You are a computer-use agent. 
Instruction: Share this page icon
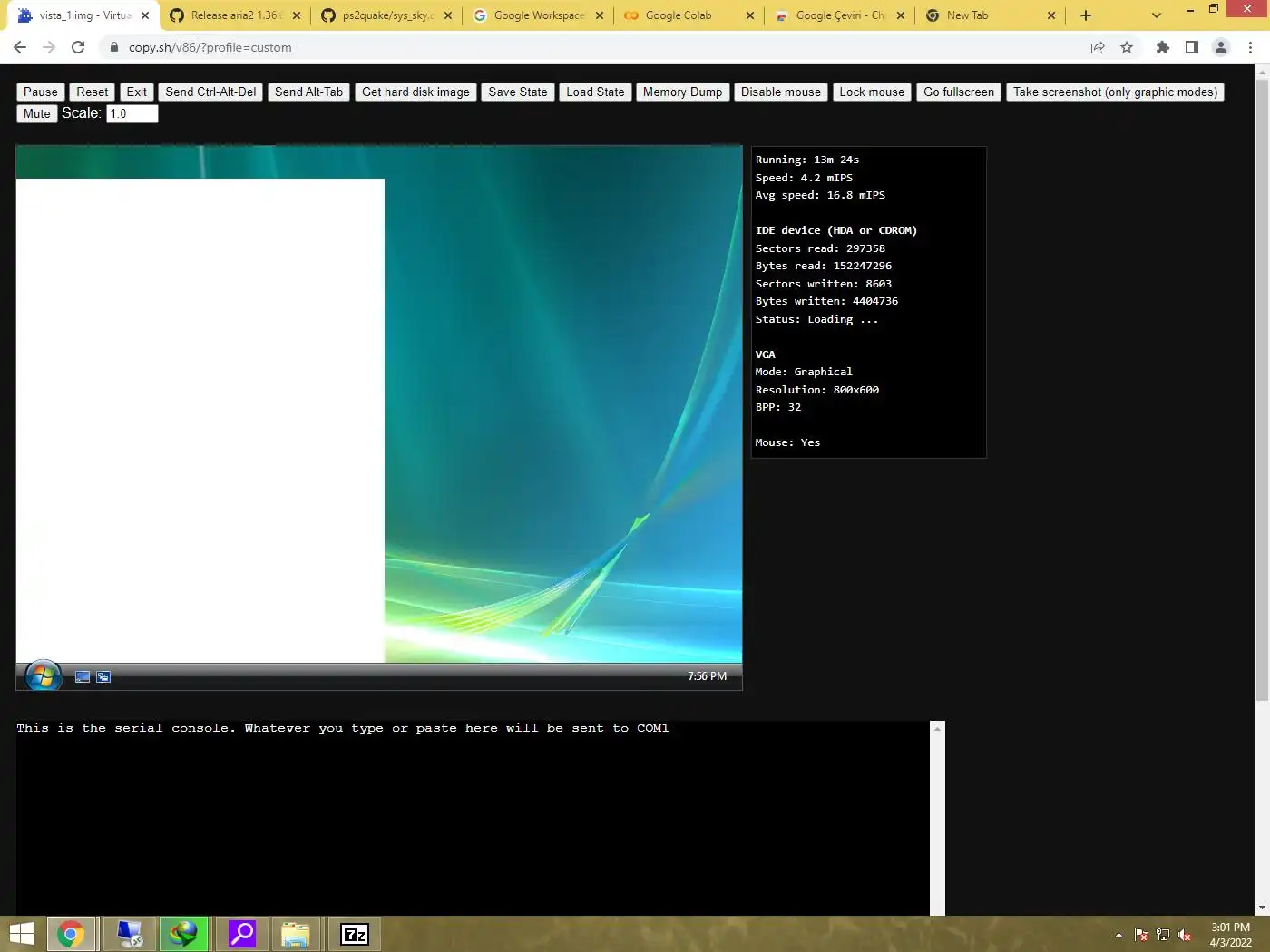[1098, 47]
